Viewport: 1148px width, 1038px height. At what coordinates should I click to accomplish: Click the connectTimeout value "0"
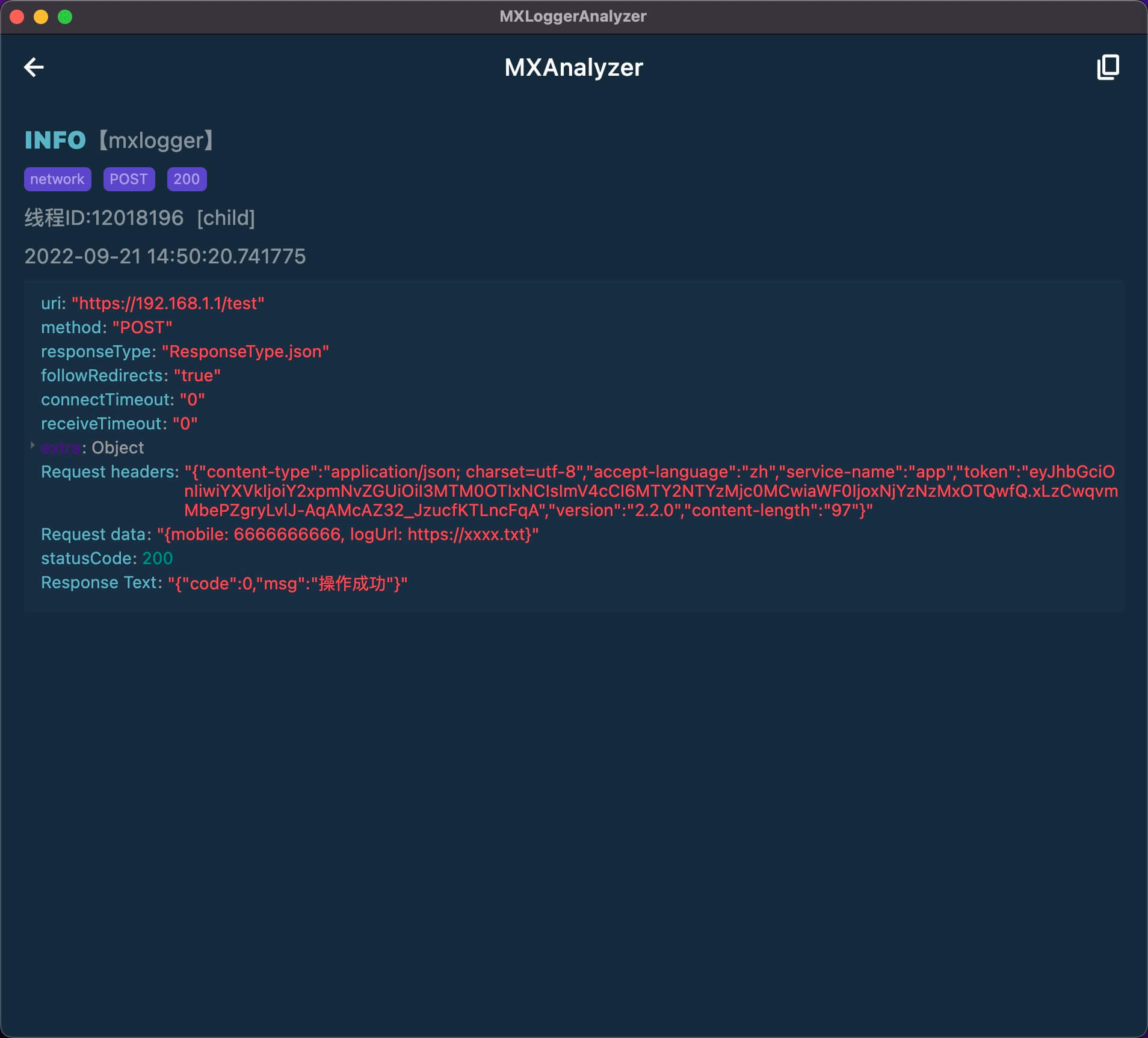(x=193, y=399)
